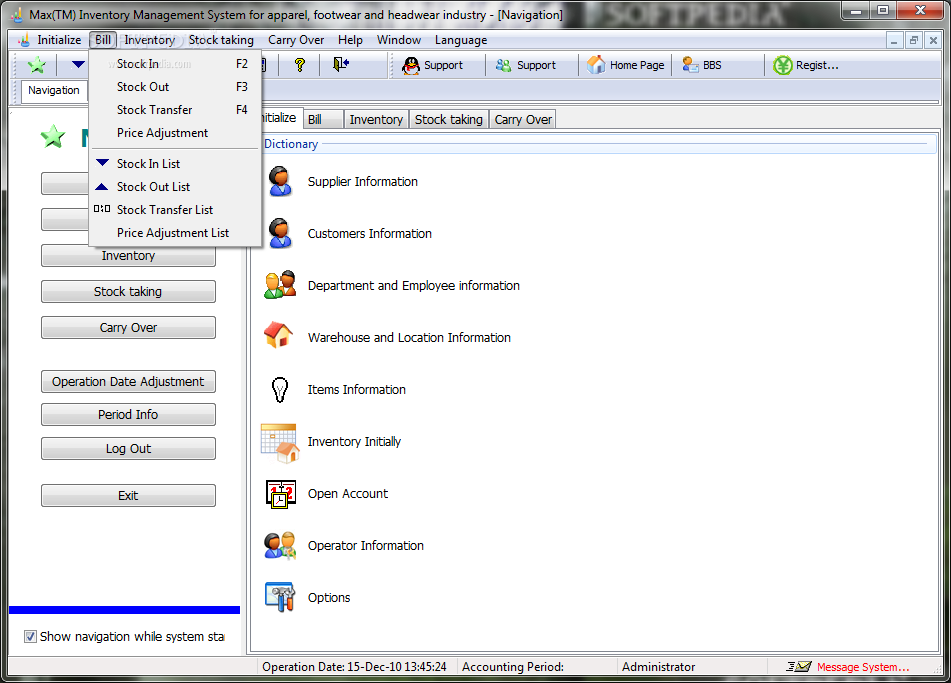
Task: Open the Stock taking menu
Action: pyautogui.click(x=221, y=40)
